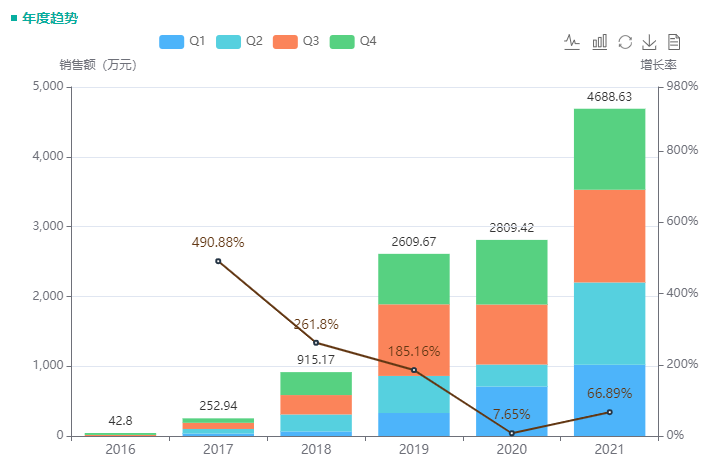
Task: Click the 年度趋势 chart title
Action: click(x=49, y=18)
